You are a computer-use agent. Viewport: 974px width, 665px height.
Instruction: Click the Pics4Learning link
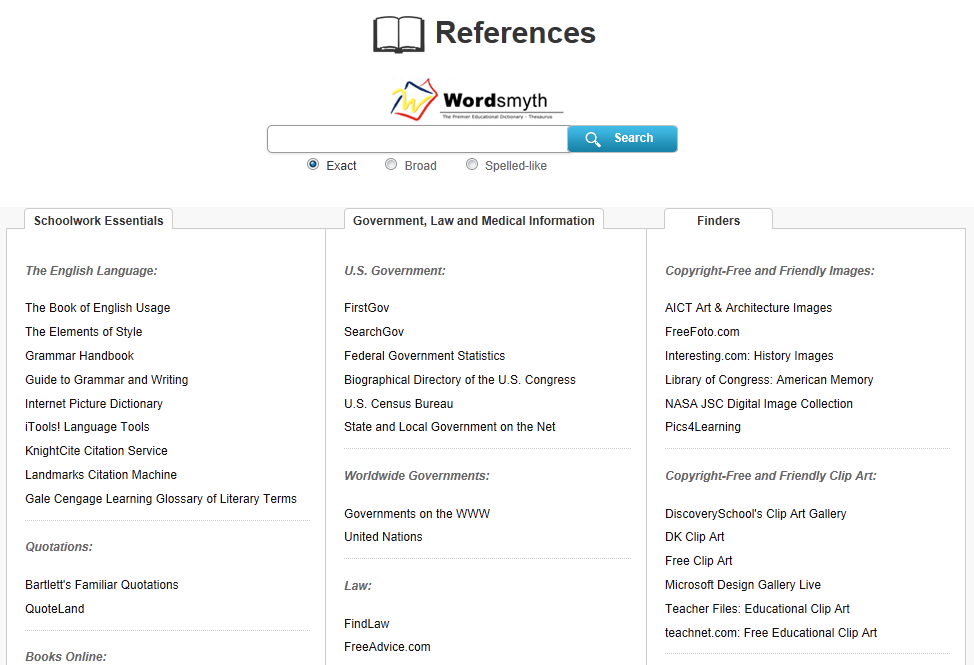[x=703, y=427]
